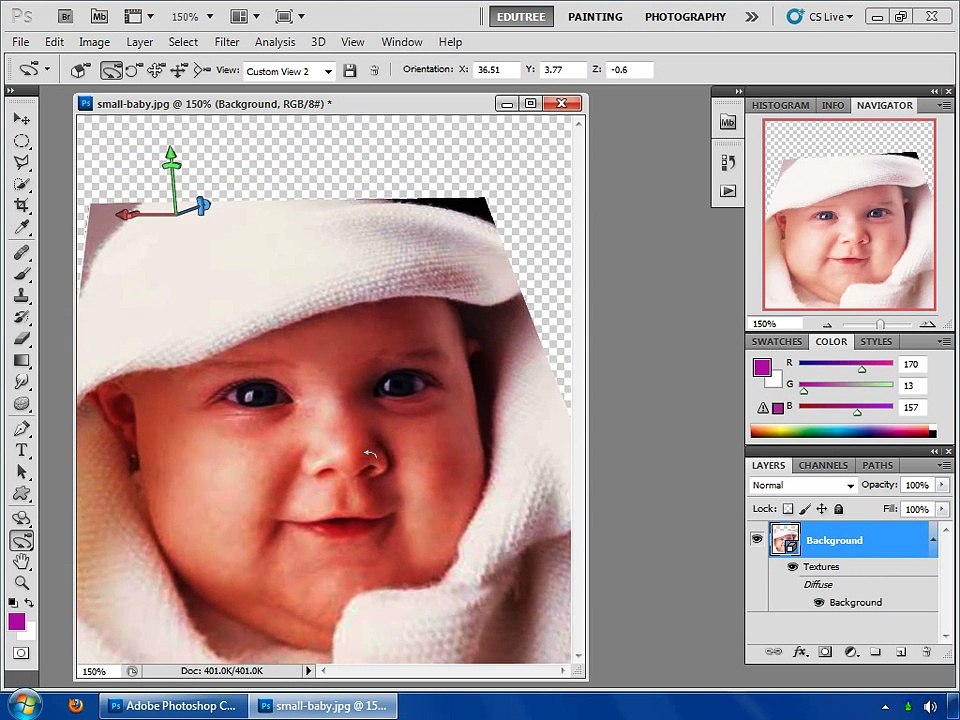Switch to the PHOTOGRAPHY workspace
Viewport: 960px width, 720px height.
(685, 17)
